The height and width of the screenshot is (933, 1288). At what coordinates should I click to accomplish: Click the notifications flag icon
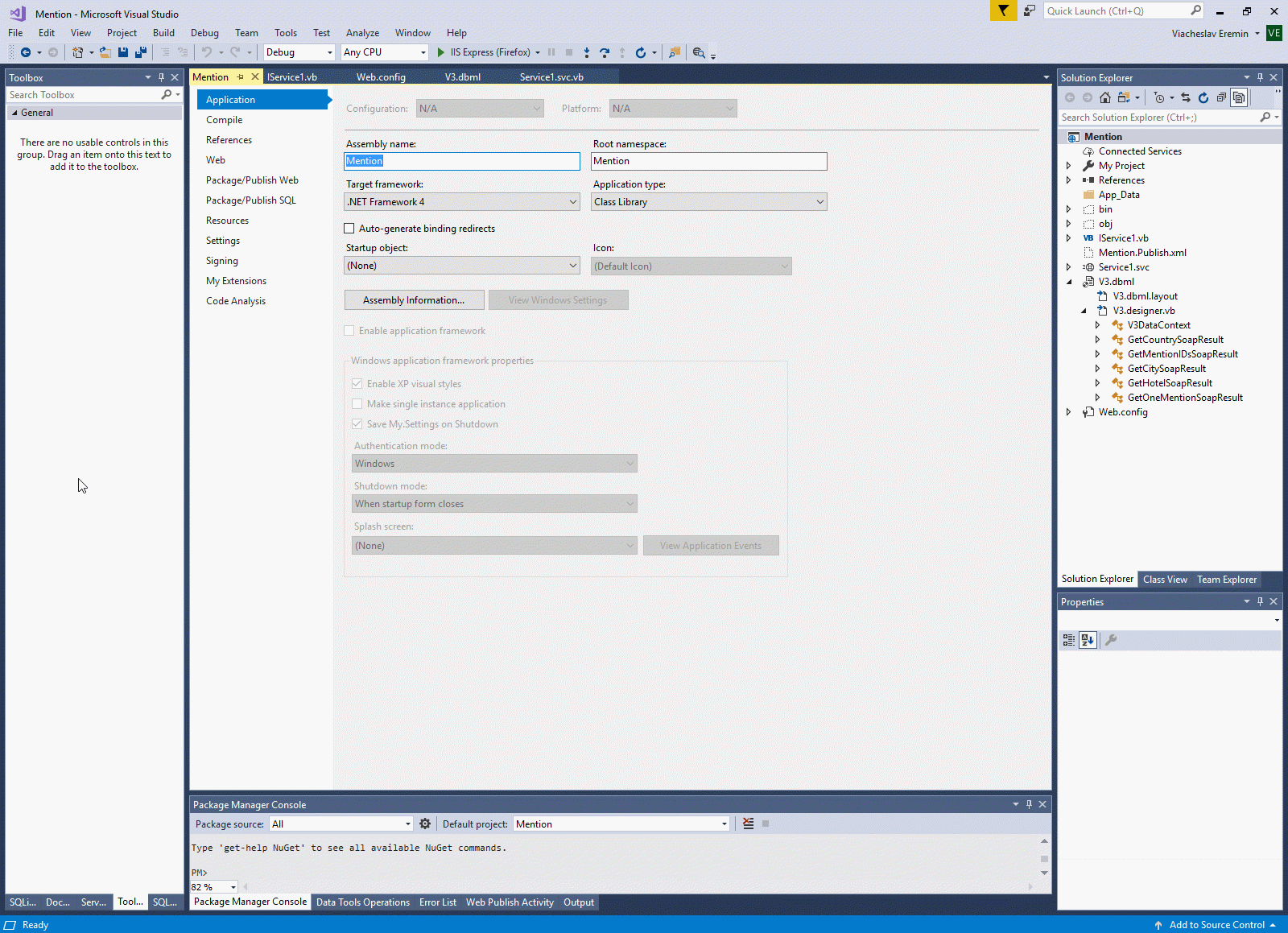pos(1003,10)
